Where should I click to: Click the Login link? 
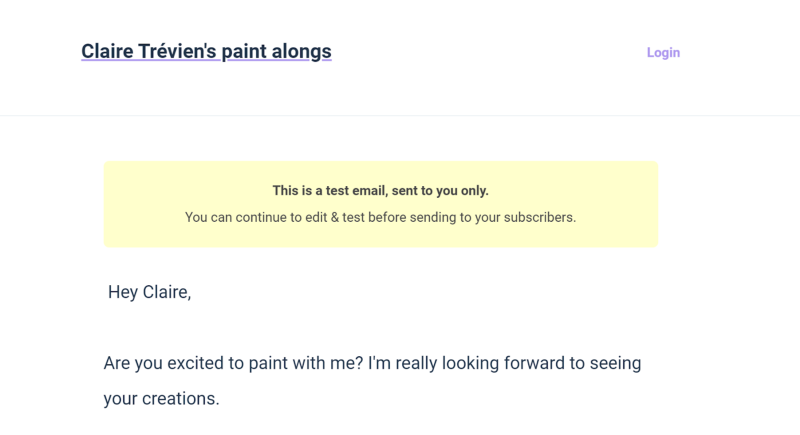pyautogui.click(x=663, y=53)
